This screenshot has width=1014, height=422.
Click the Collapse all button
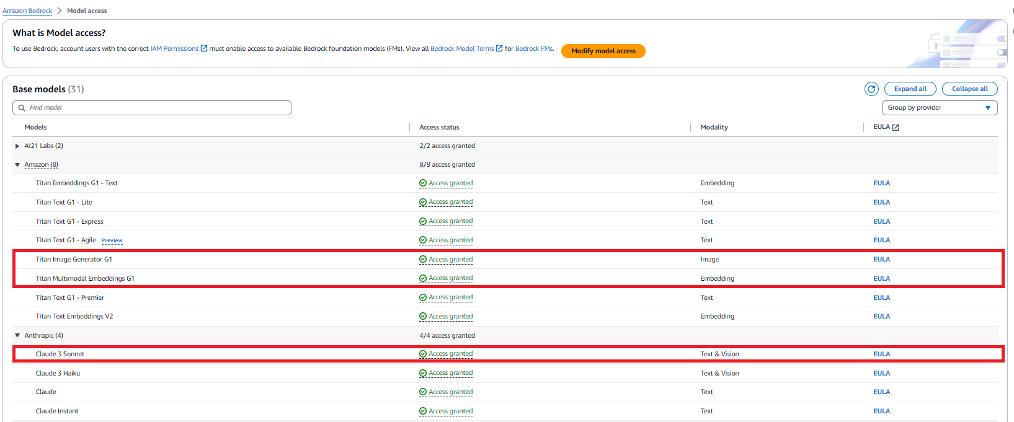(969, 89)
